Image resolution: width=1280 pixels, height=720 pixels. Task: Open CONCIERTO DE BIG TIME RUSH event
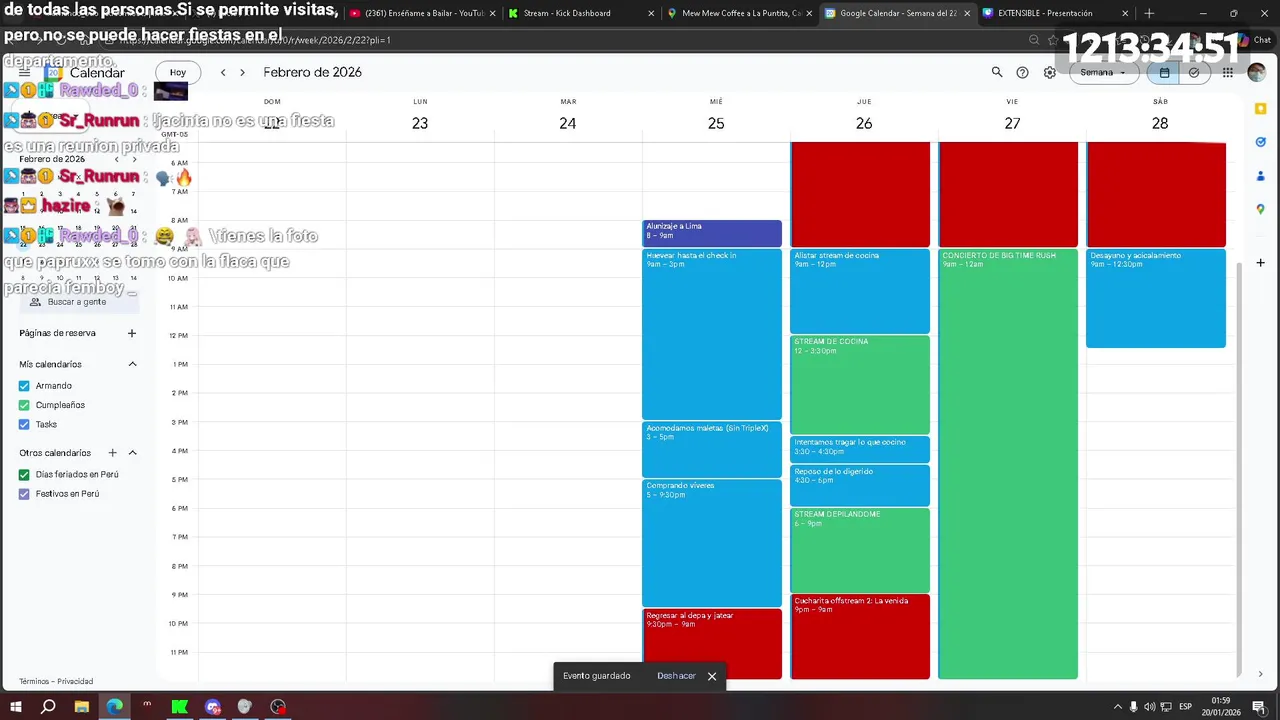[x=1008, y=464]
